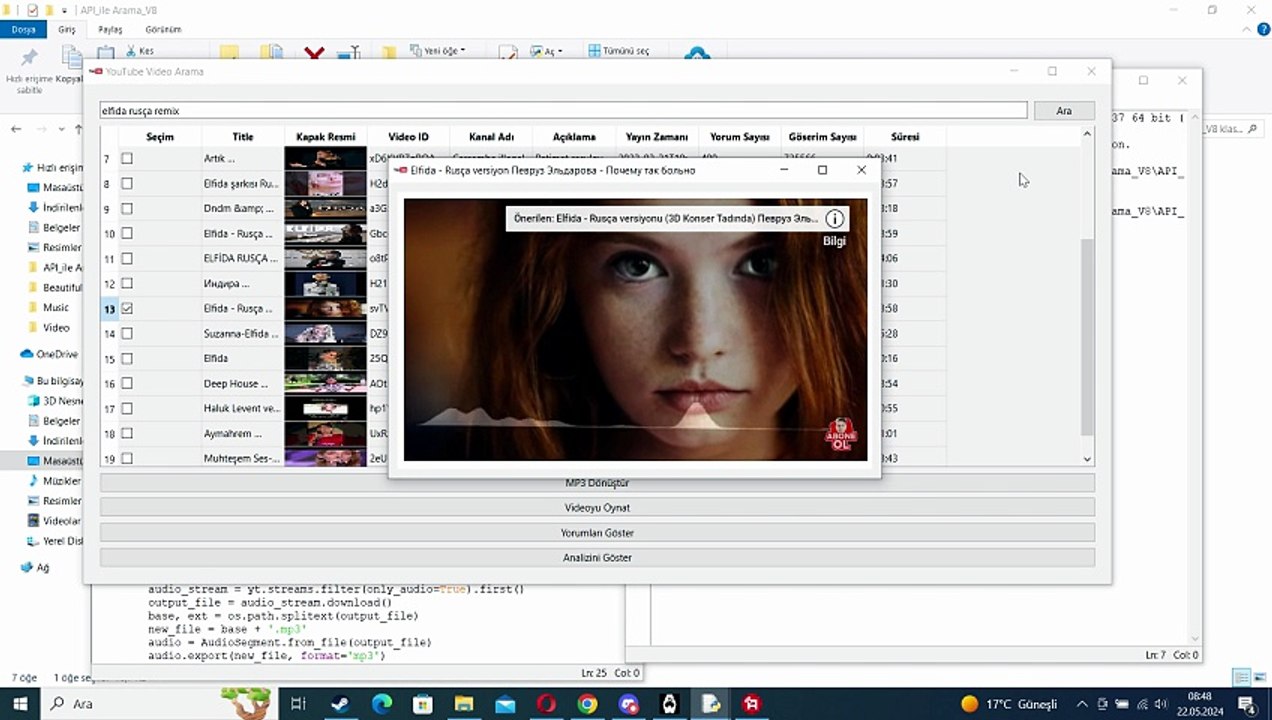Click the Analizini Göster button
This screenshot has height=720, width=1272.
[597, 558]
